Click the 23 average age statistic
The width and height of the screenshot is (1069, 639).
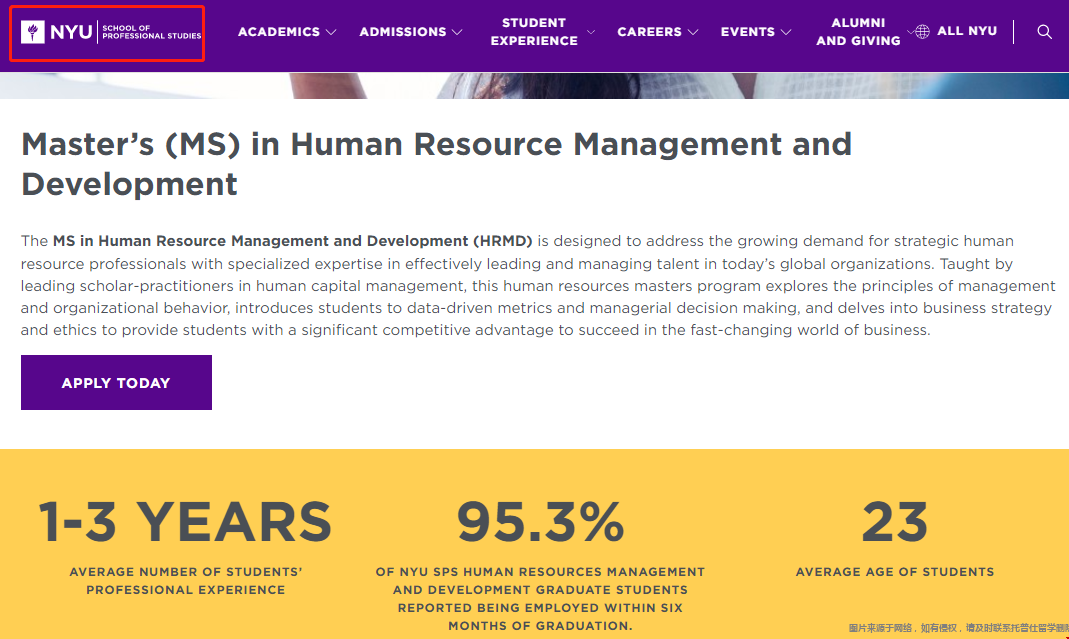pos(894,522)
